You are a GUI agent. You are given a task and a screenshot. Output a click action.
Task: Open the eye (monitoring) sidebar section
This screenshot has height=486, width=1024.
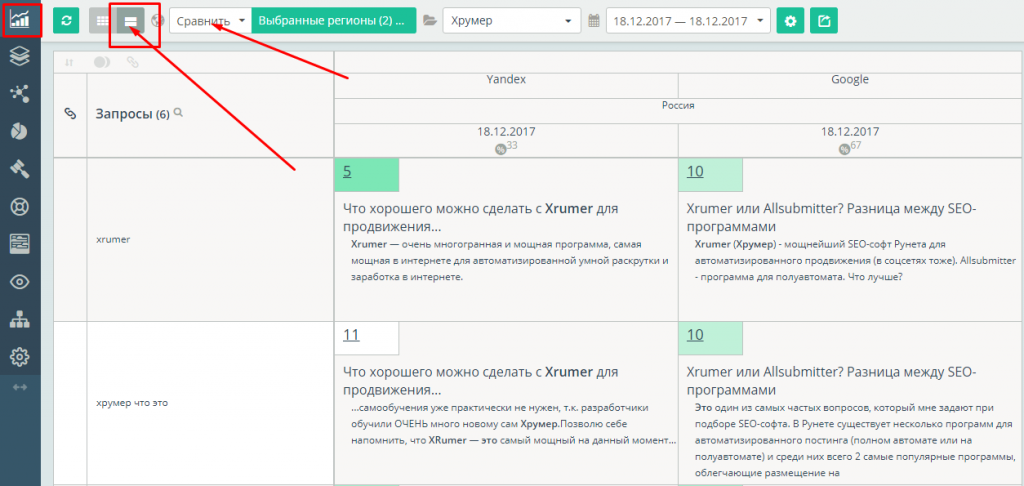click(x=20, y=282)
